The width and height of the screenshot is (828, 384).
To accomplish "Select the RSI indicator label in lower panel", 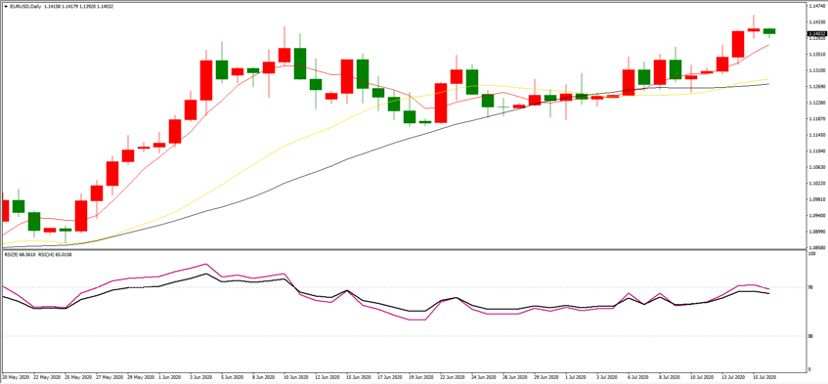I will tap(37, 255).
